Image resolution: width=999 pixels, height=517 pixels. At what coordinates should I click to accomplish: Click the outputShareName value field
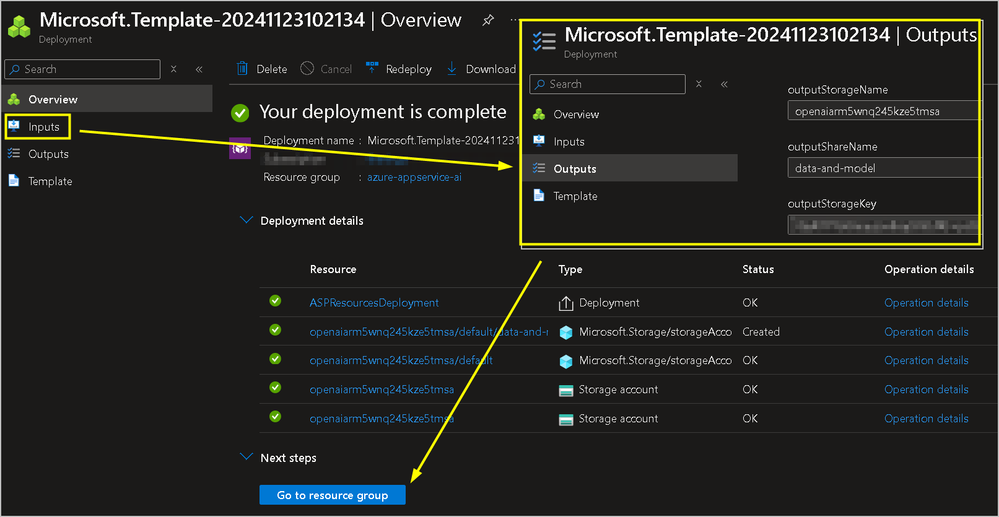[883, 168]
